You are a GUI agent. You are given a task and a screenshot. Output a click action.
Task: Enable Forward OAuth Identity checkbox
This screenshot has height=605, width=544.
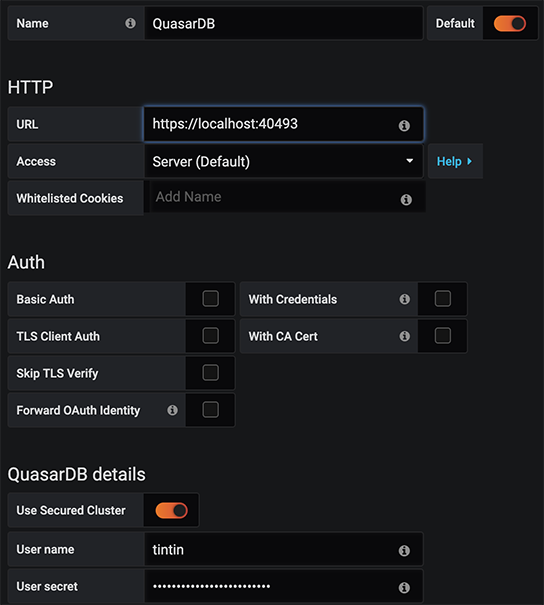click(211, 410)
